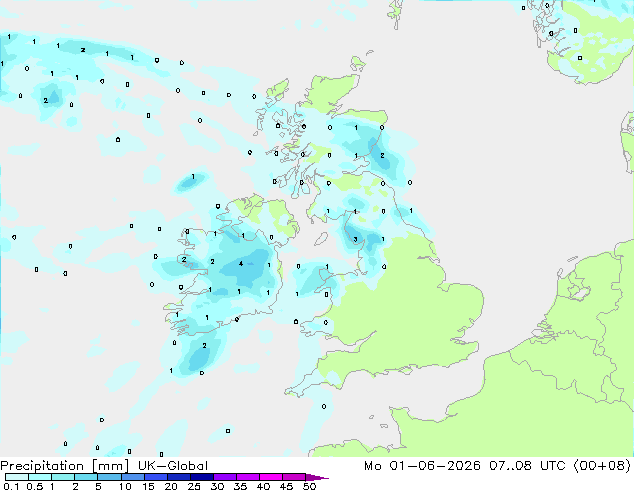Click the 35–40 mm legend color swatch
This screenshot has height=490, width=634.
(247, 477)
